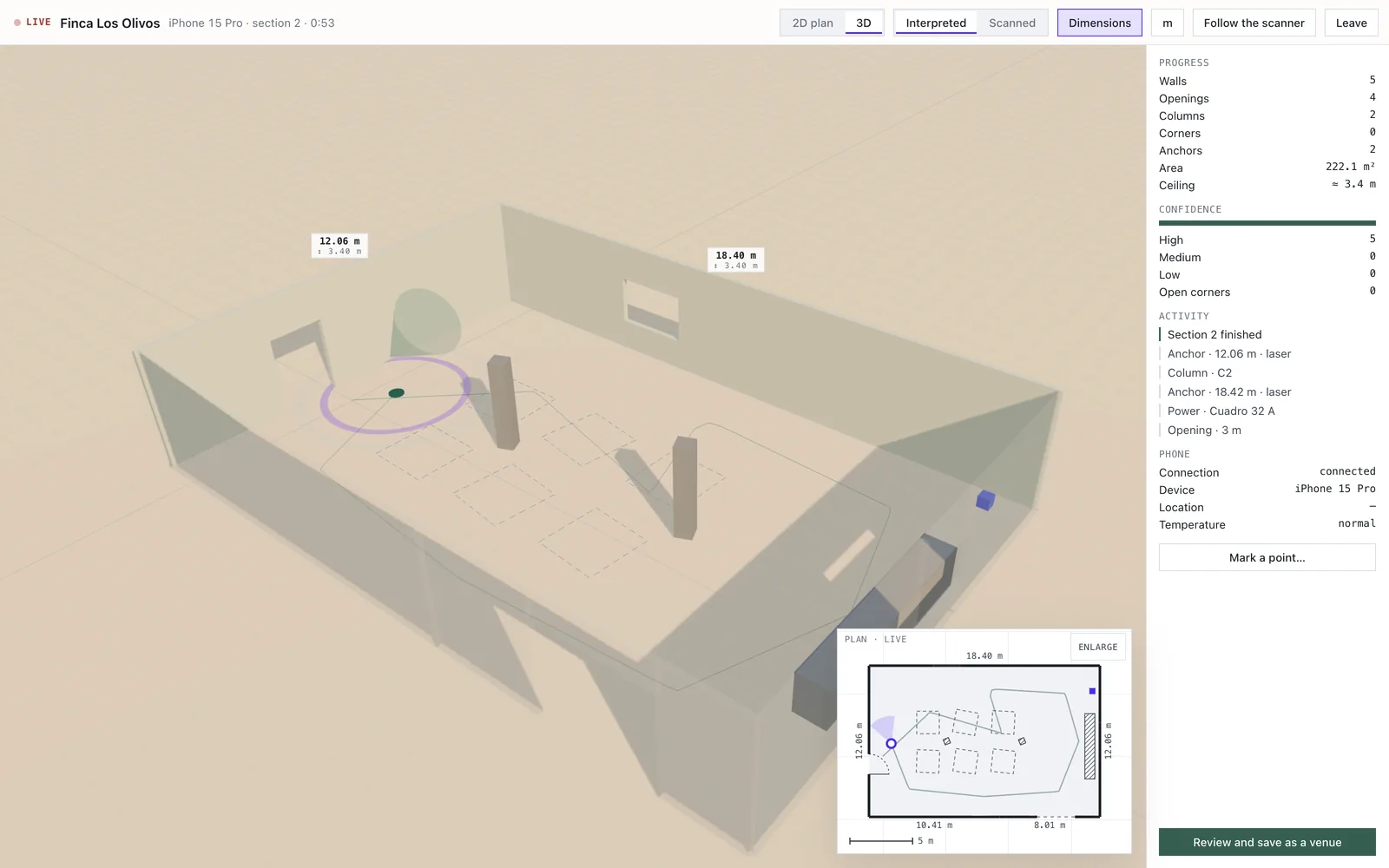Click the Columns progress row
Image resolution: width=1389 pixels, height=868 pixels.
click(1267, 115)
